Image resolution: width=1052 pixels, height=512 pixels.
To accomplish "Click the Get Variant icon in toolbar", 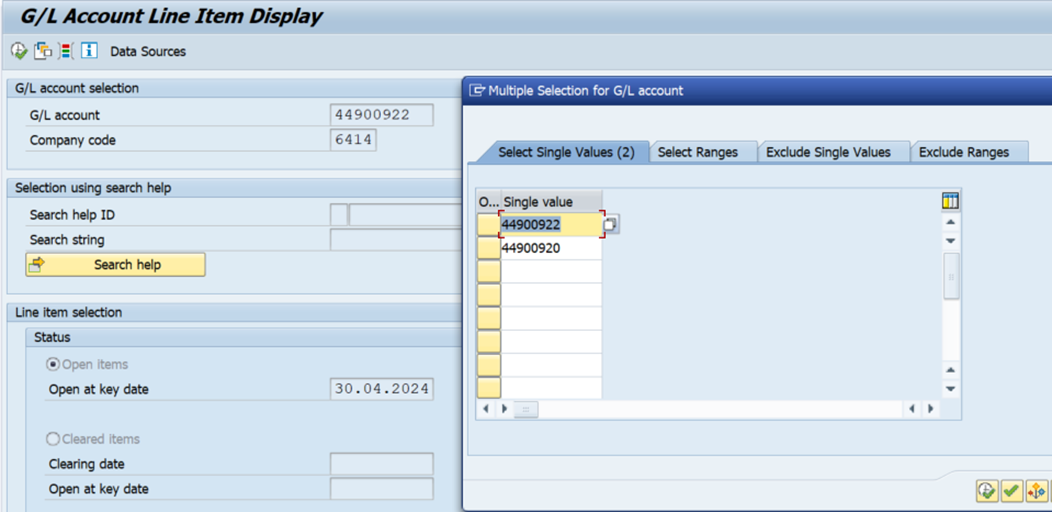I will (x=43, y=51).
